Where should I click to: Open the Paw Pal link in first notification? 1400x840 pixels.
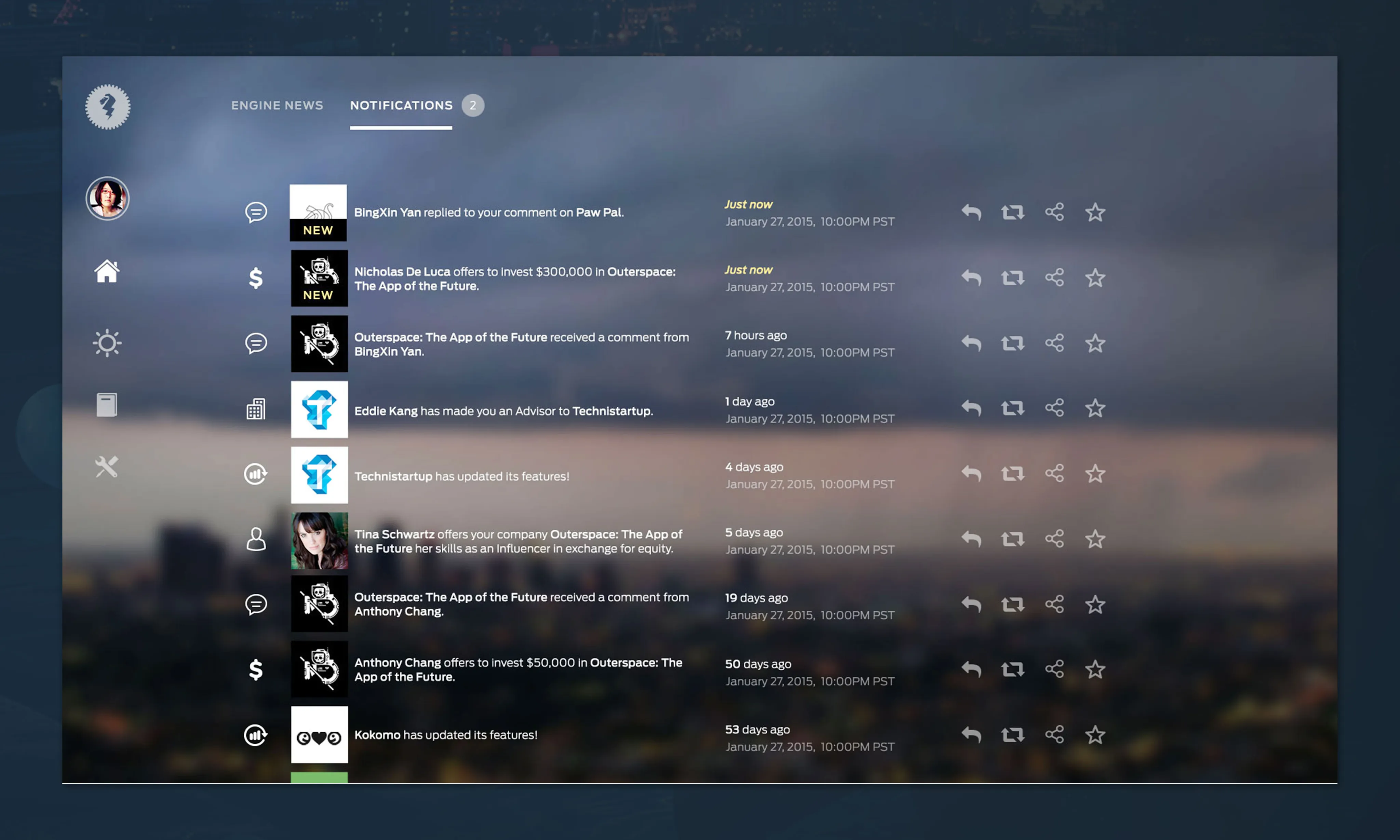[598, 212]
